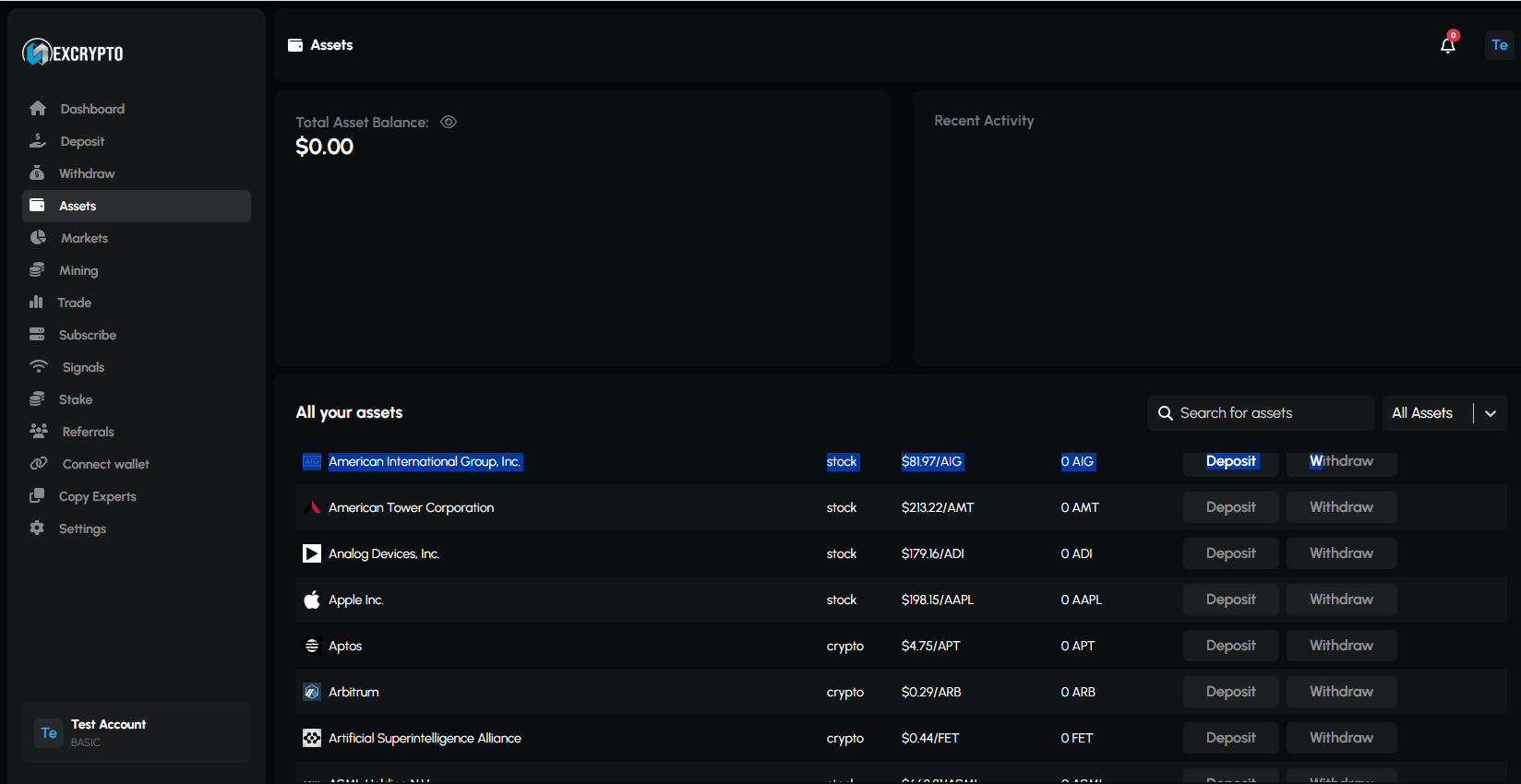Click the AIG stock logo
Viewport: 1521px width, 784px height.
coord(312,461)
